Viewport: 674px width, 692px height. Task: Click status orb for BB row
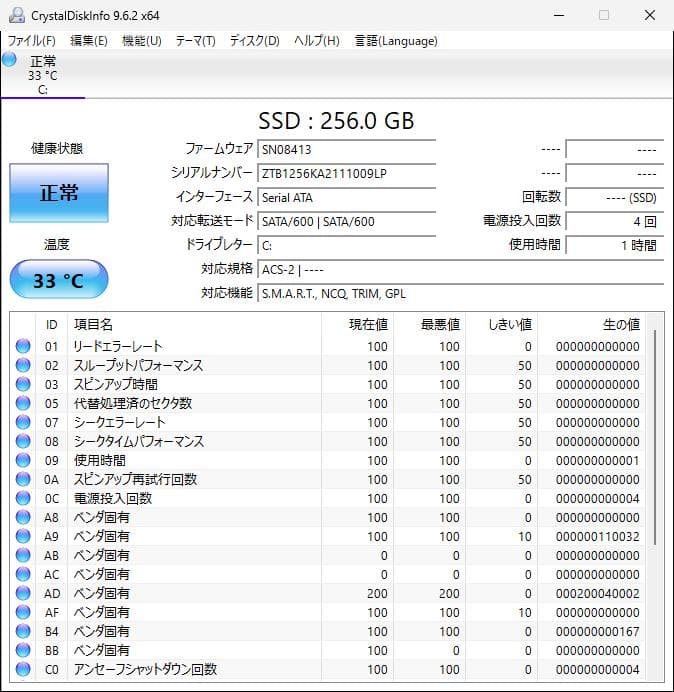23,650
